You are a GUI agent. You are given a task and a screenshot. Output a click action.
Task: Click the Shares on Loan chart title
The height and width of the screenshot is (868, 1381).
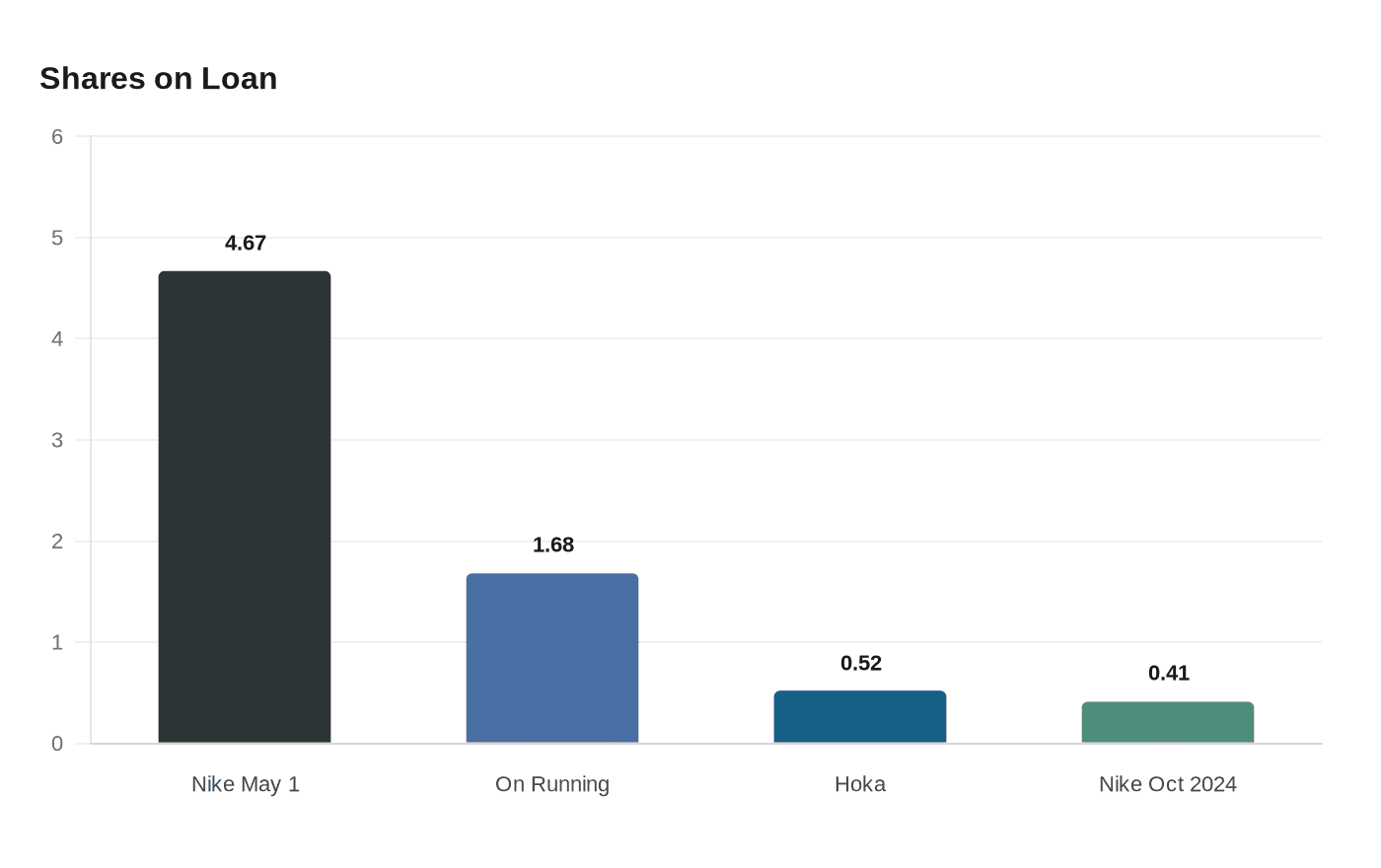click(x=159, y=78)
